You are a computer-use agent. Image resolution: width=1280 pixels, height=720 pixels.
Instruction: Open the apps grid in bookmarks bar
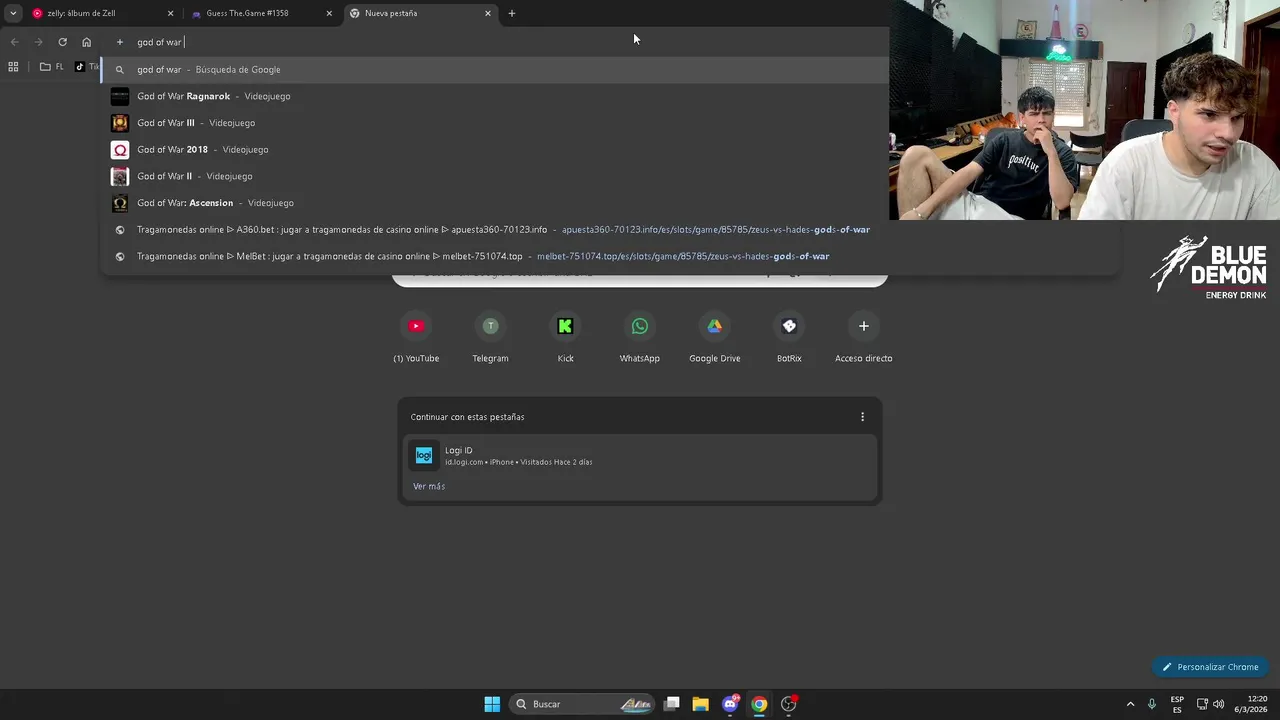[13, 67]
